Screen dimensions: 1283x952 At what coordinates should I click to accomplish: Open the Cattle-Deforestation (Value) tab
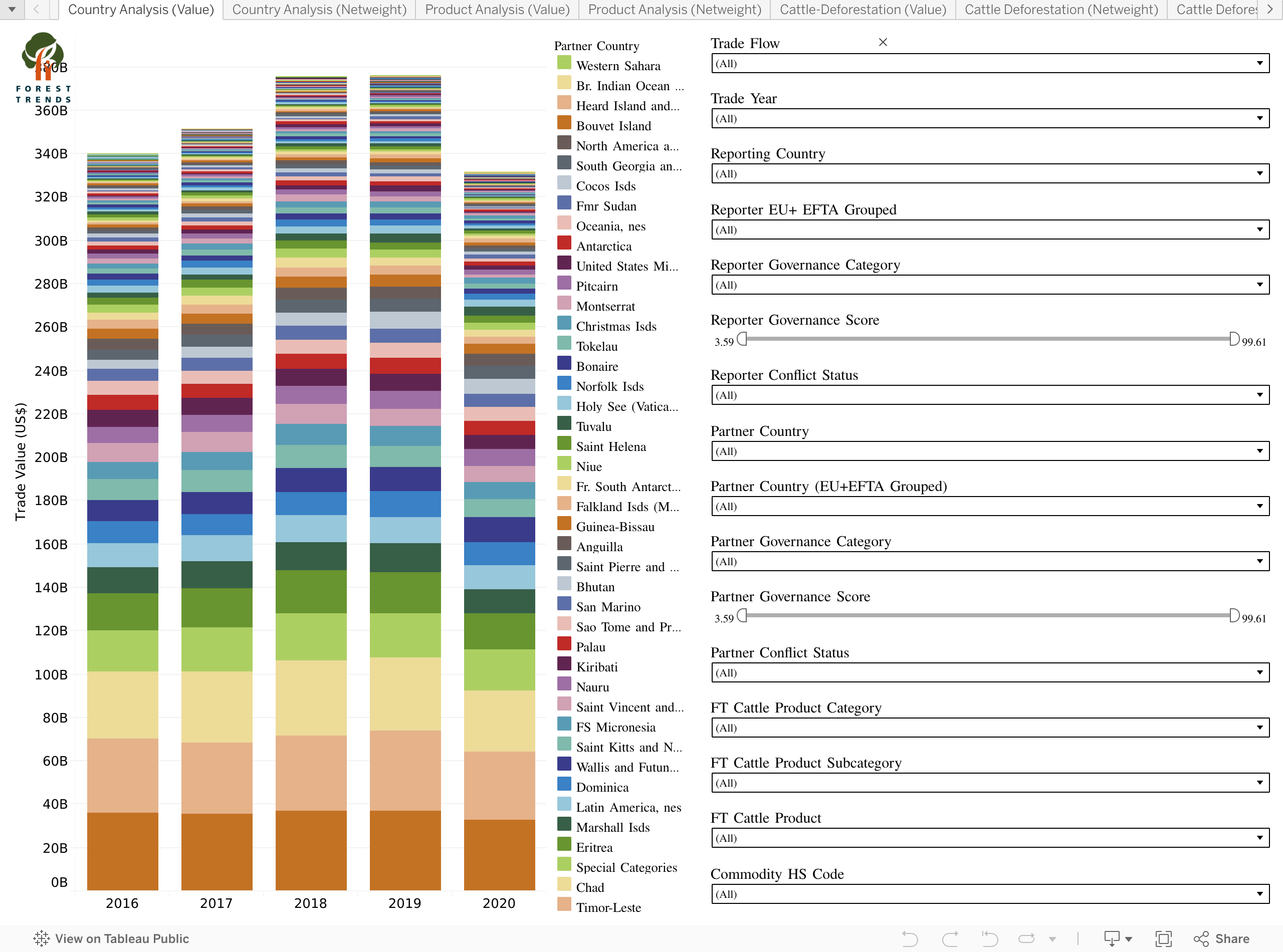coord(862,9)
